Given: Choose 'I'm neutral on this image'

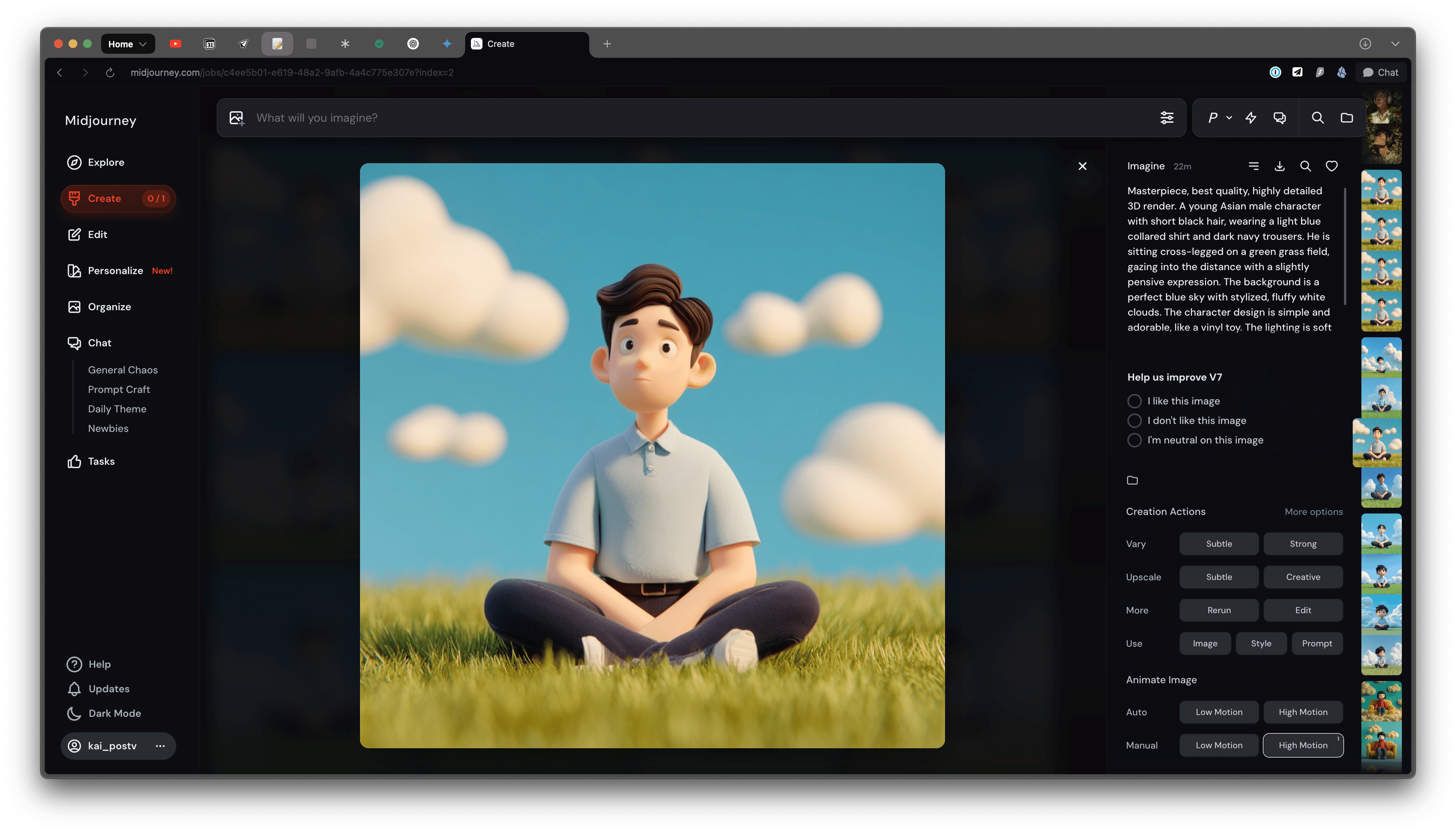Looking at the screenshot, I should (x=1134, y=440).
